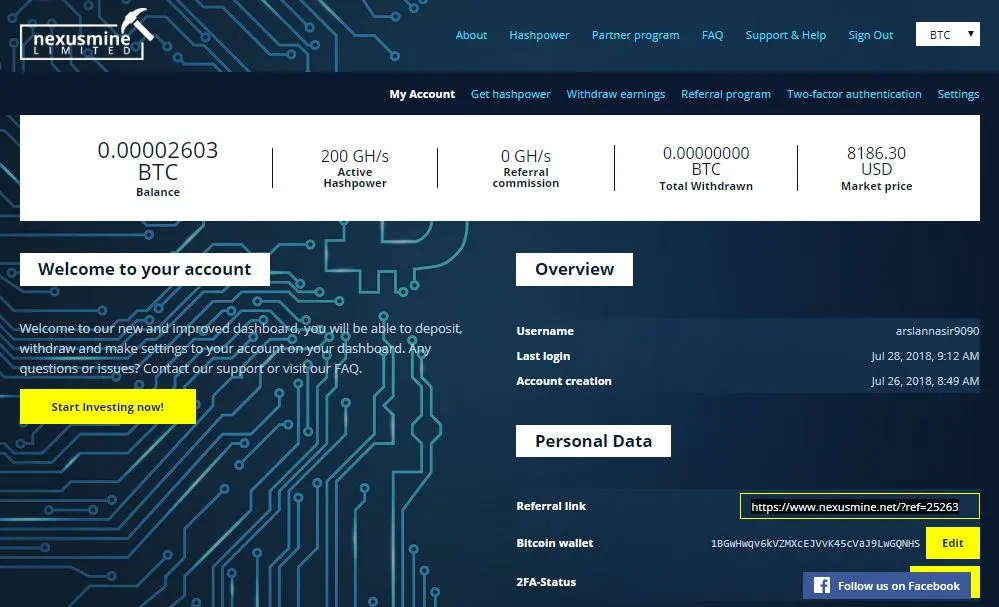Switch to Get hashpower tab
This screenshot has height=607, width=999.
(x=510, y=94)
